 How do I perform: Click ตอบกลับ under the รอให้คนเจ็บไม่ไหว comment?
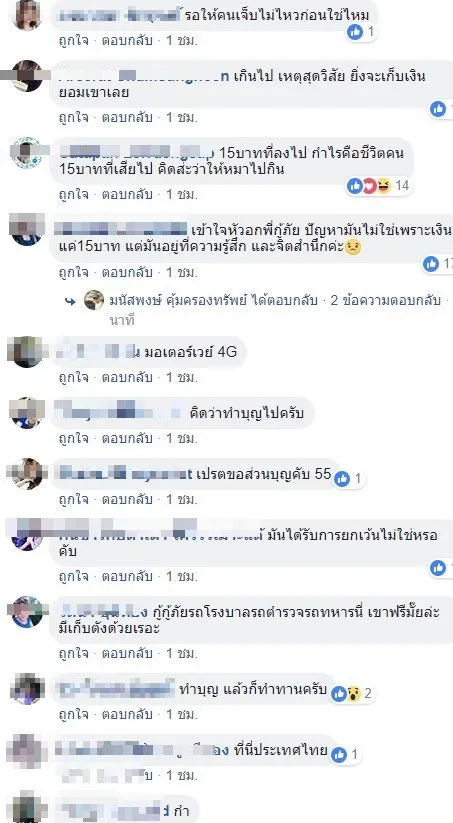pyautogui.click(x=127, y=41)
